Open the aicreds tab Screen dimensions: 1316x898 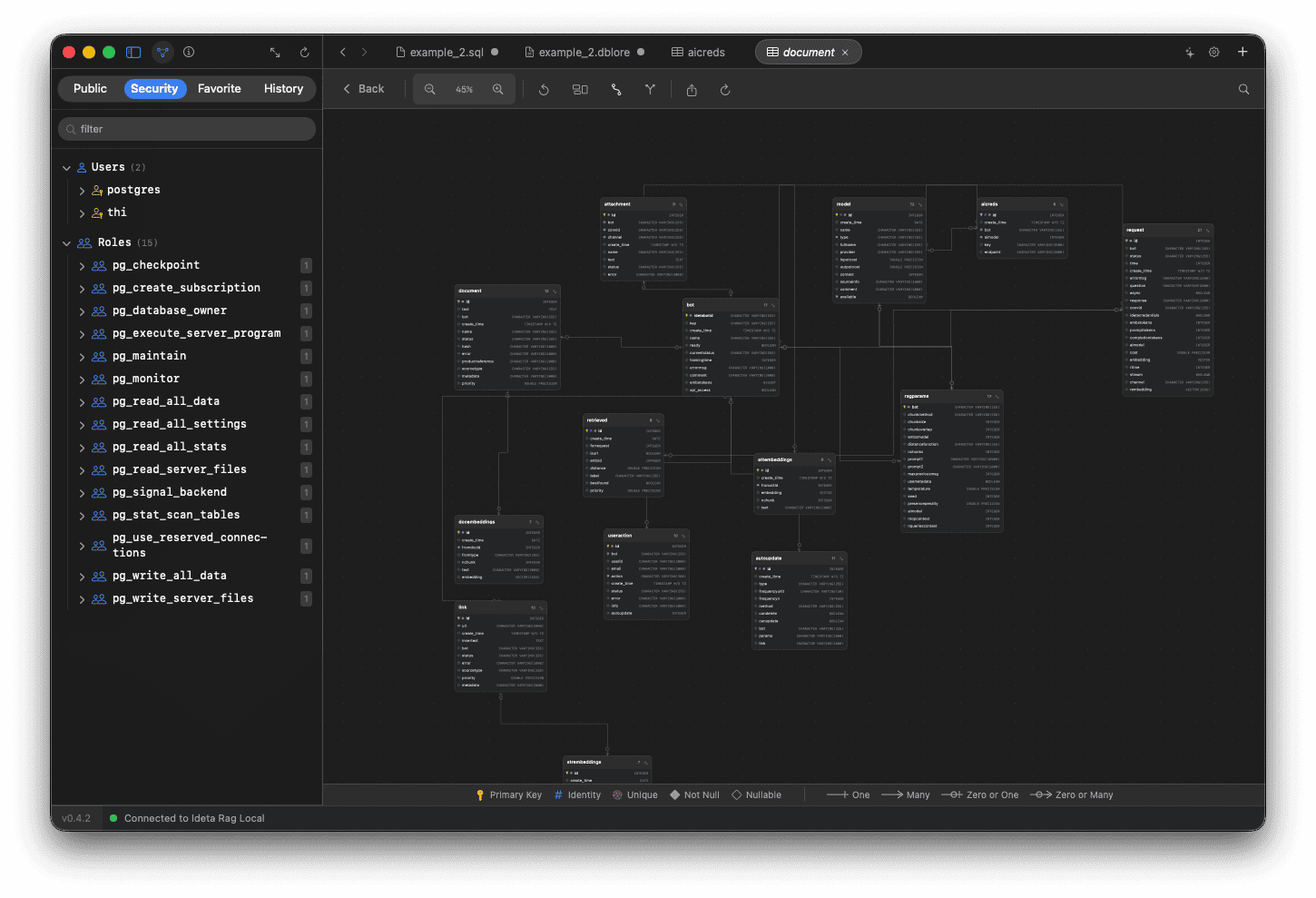coord(698,53)
